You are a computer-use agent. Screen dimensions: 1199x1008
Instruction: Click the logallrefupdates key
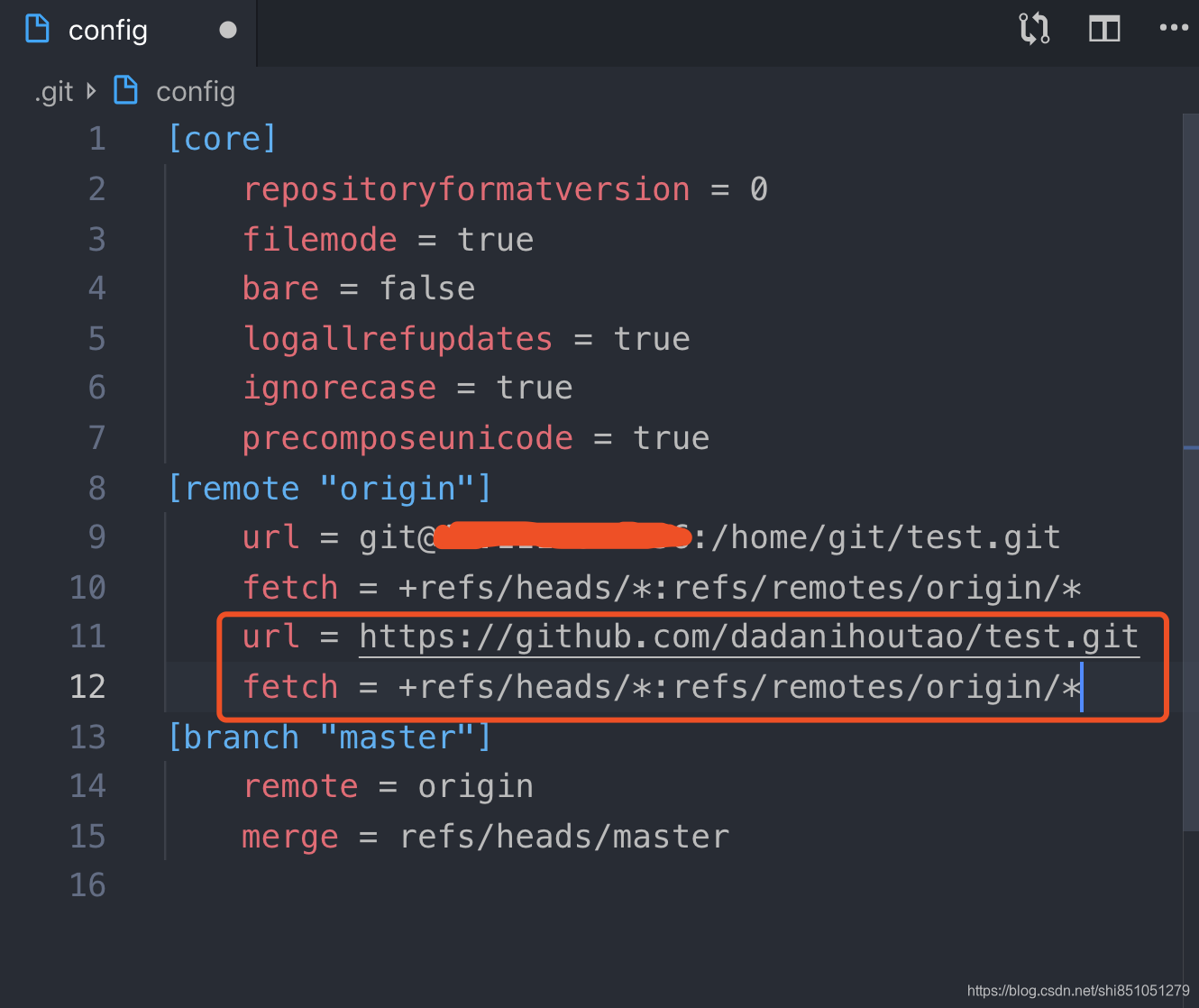(397, 339)
